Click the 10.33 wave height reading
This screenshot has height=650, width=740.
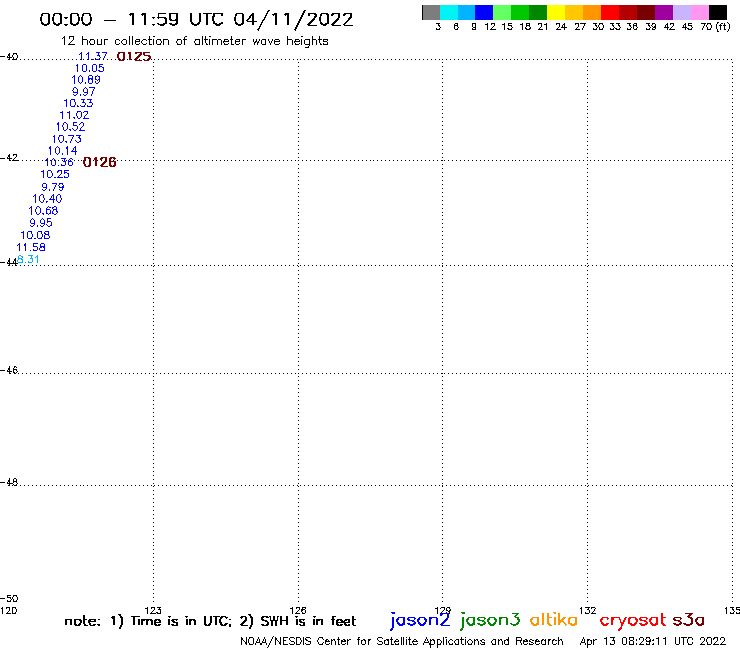click(78, 103)
